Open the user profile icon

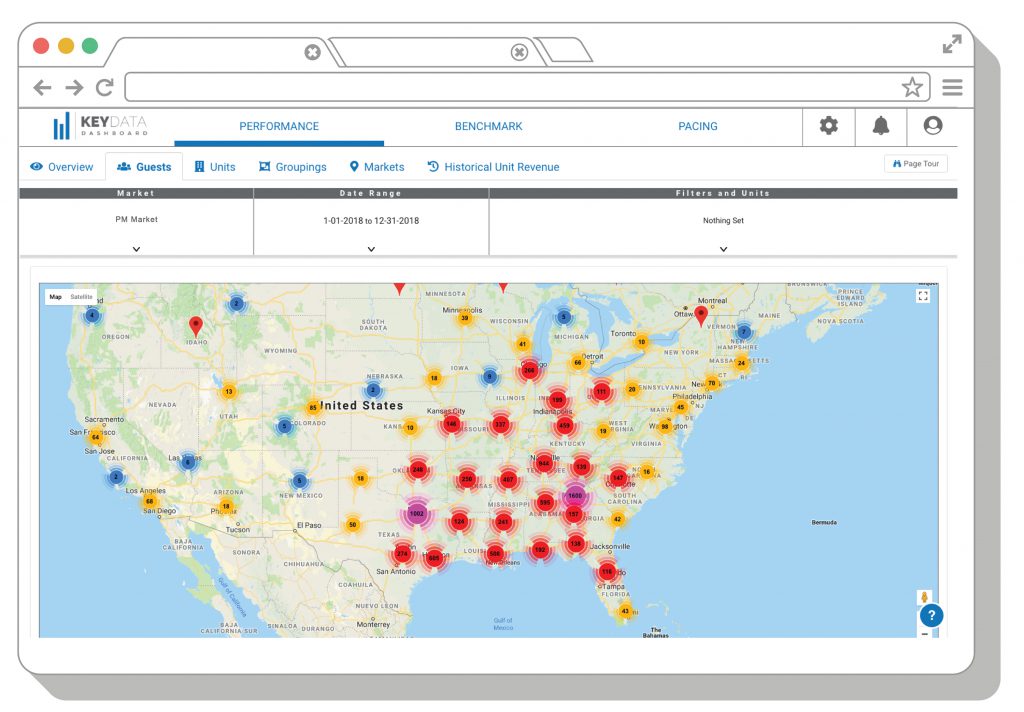[933, 126]
